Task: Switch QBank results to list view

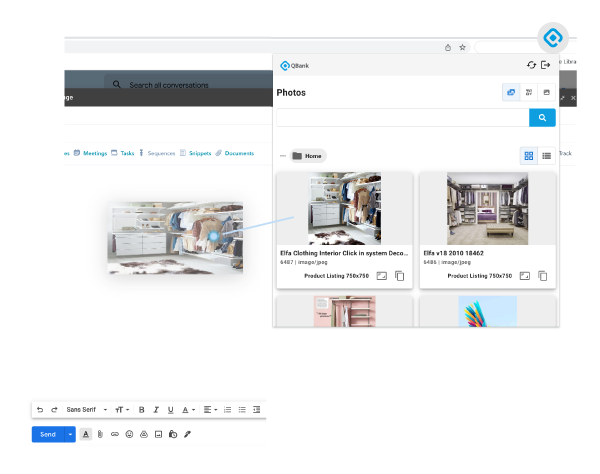Action: pos(546,156)
